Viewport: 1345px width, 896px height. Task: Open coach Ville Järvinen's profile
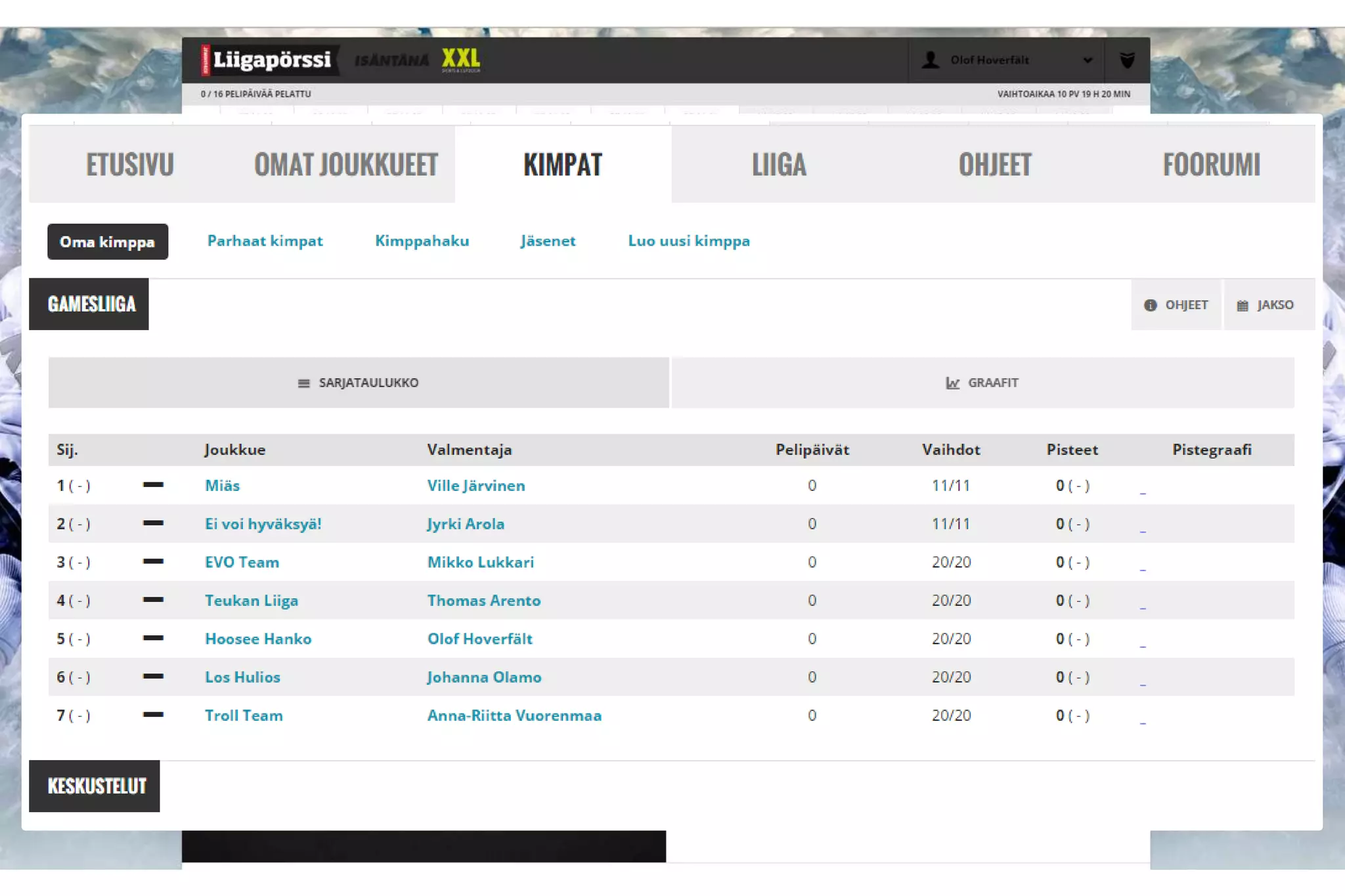(x=475, y=486)
